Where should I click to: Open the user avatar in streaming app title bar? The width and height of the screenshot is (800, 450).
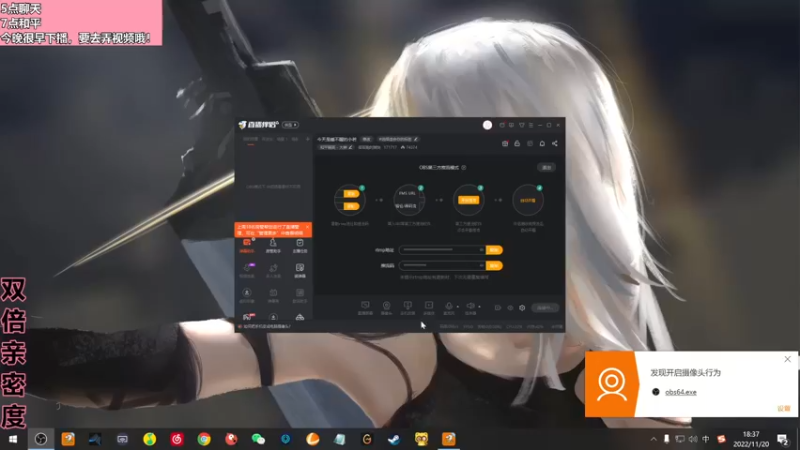tap(487, 125)
